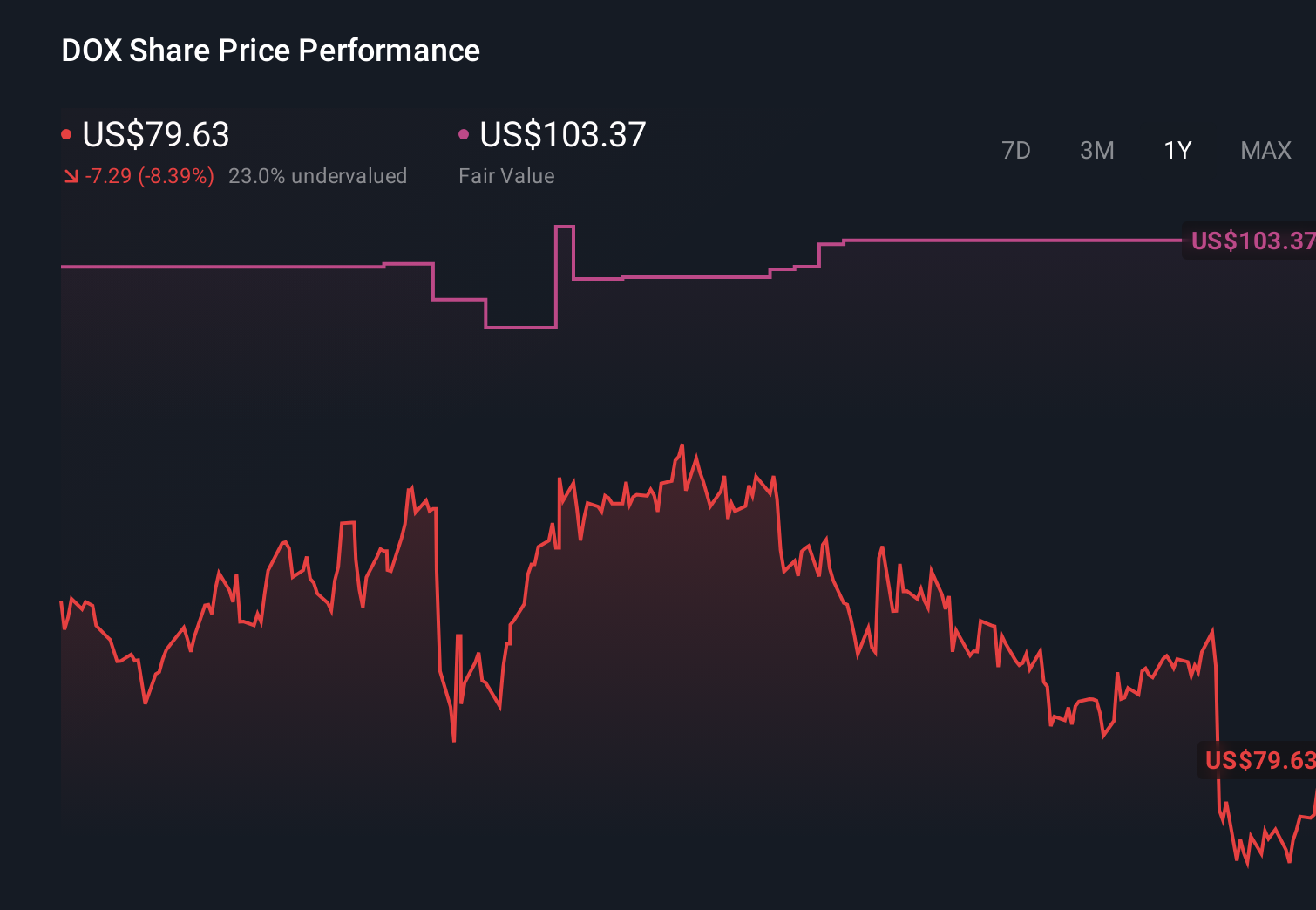Open the DOX Share Price Performance title
Image resolution: width=1316 pixels, height=910 pixels.
click(x=270, y=51)
